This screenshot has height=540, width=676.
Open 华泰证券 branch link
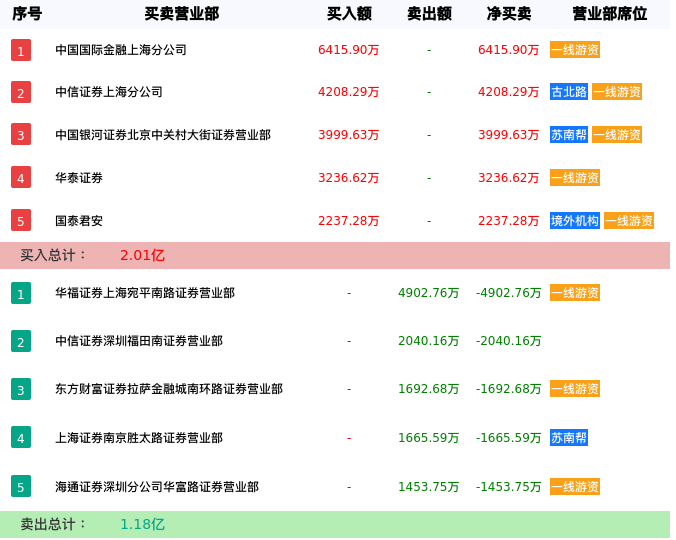coord(79,178)
